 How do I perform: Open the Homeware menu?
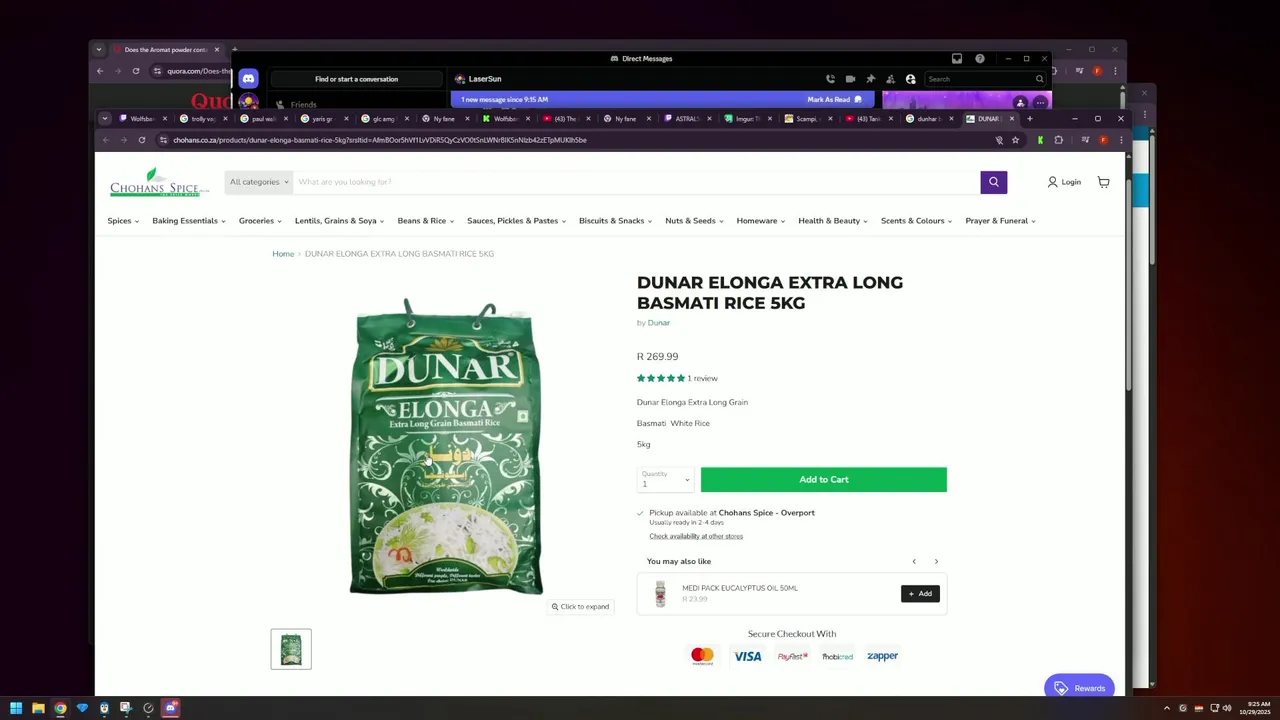tap(761, 221)
